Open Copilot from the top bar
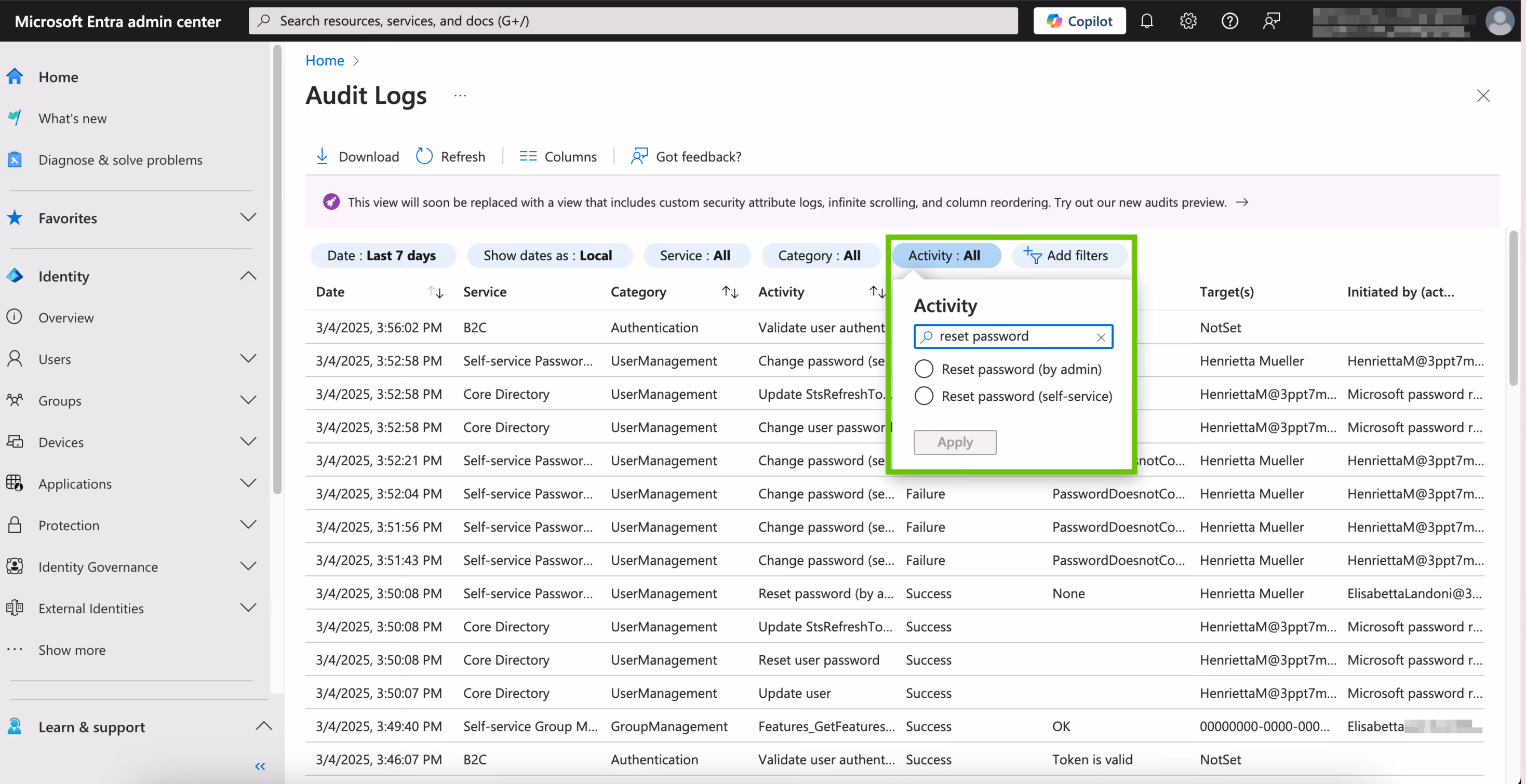The image size is (1526, 784). pos(1079,20)
